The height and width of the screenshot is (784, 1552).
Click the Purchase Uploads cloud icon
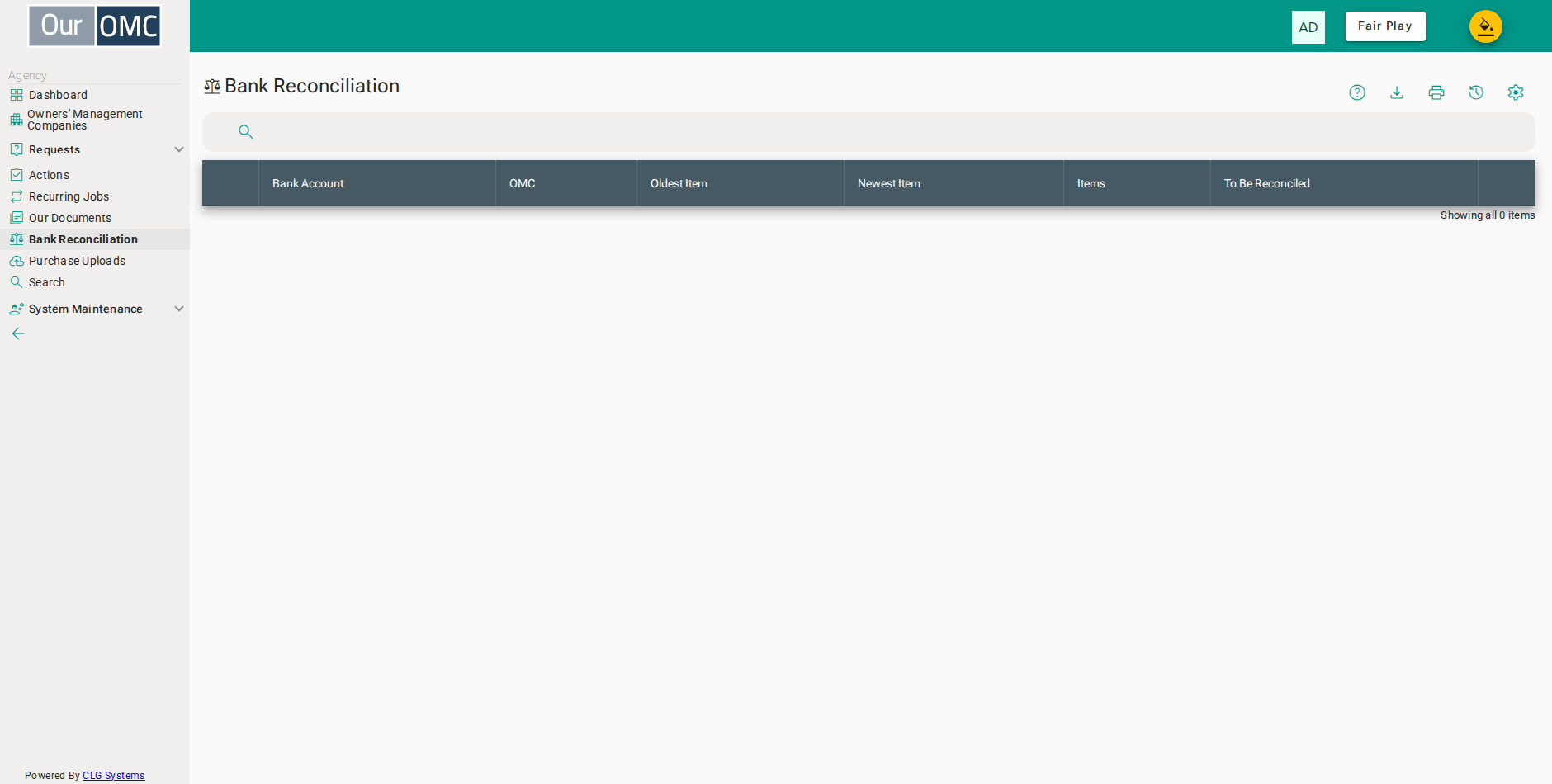[x=17, y=261]
